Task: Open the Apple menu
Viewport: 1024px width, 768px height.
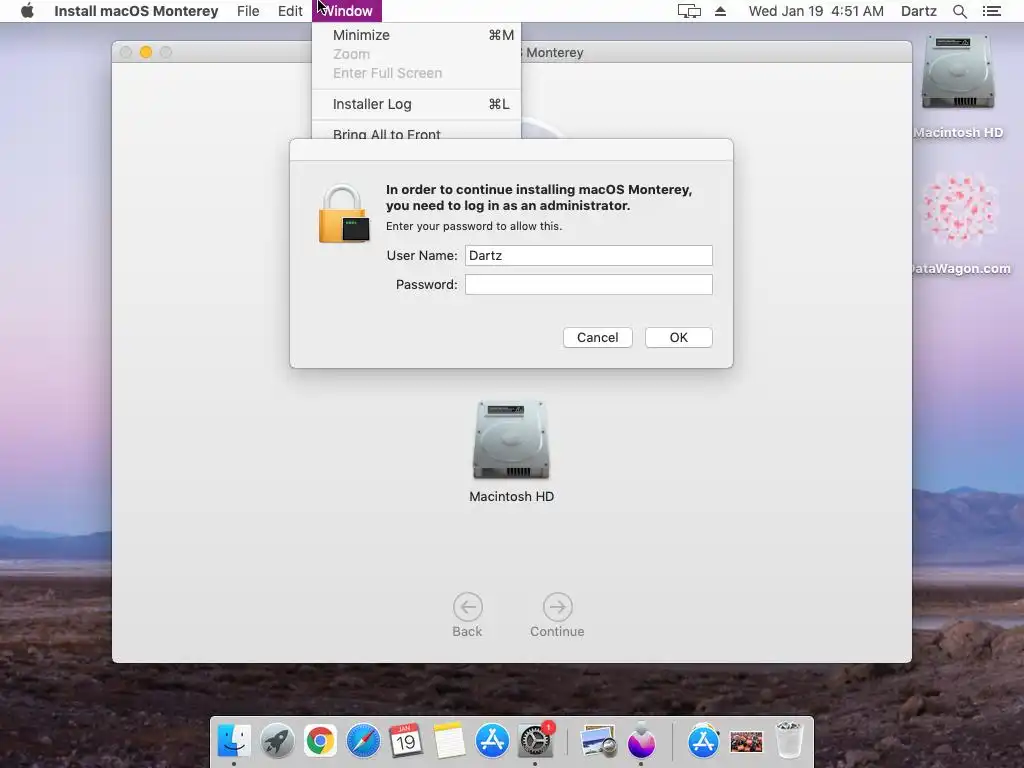Action: [27, 11]
